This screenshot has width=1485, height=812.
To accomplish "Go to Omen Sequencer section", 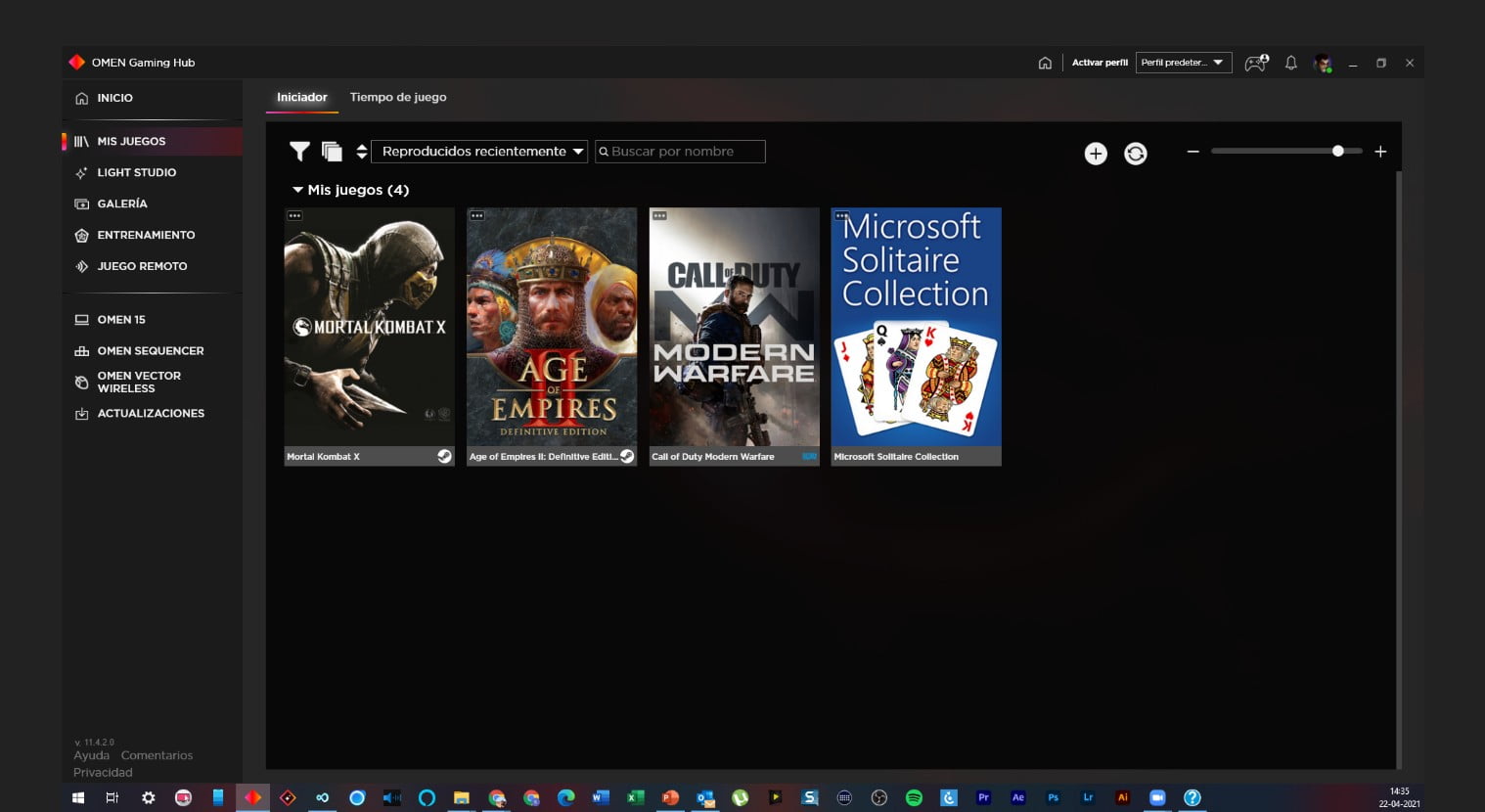I will coord(150,350).
